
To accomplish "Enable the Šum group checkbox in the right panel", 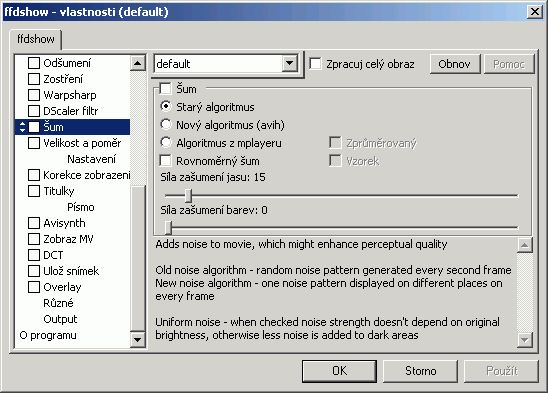I will pos(165,88).
